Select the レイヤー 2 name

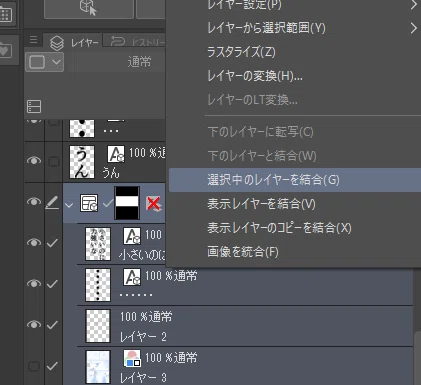[x=143, y=337]
